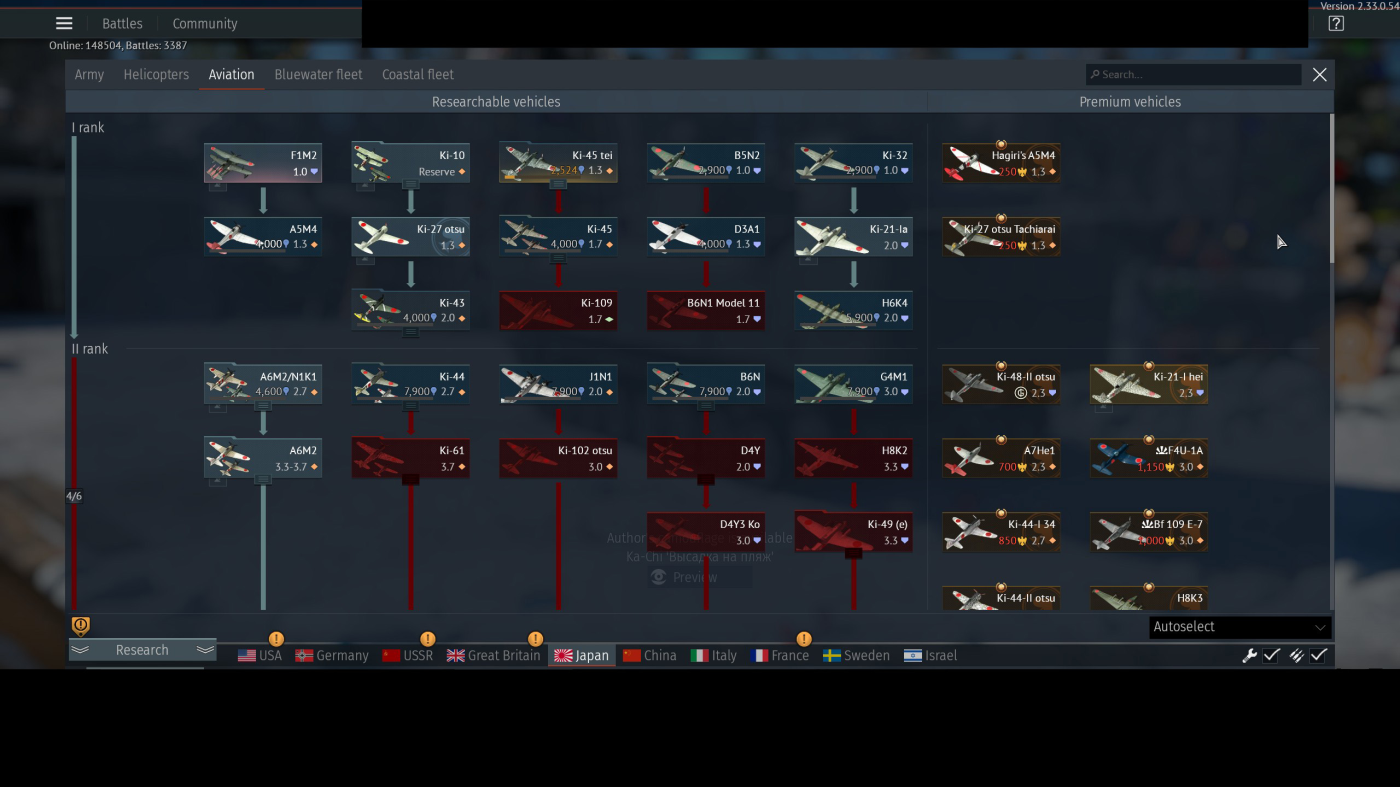
Task: Select premium Ki-27 otsu Tachiarai card
Action: (1001, 237)
